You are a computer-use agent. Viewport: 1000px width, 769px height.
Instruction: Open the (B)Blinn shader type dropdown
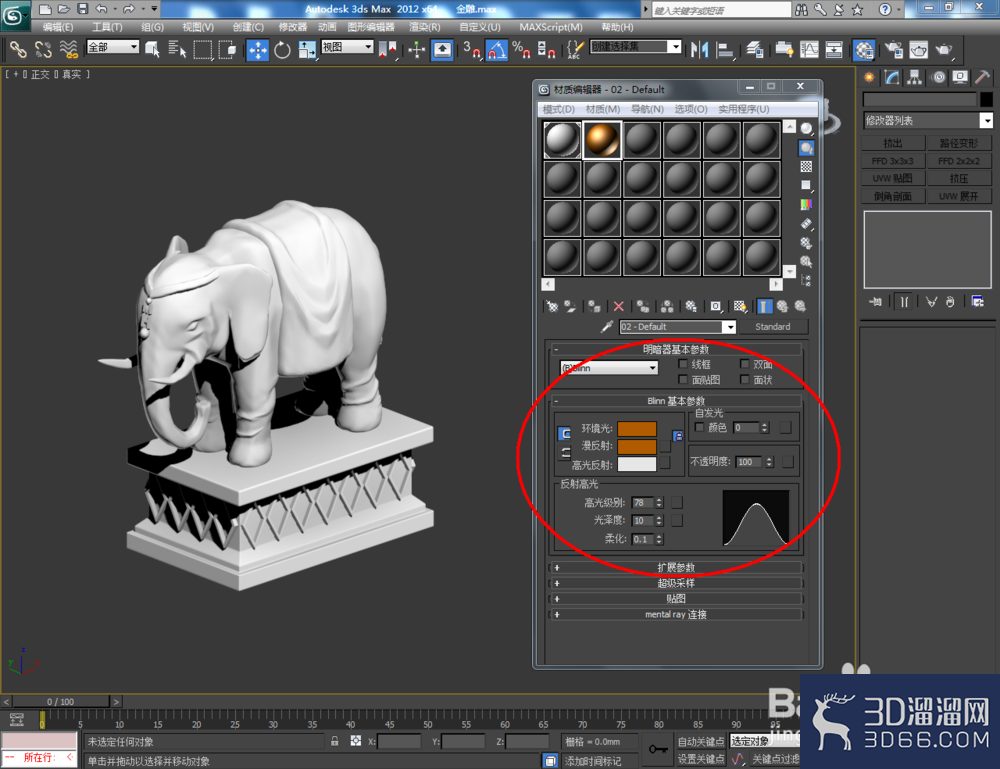(x=608, y=368)
